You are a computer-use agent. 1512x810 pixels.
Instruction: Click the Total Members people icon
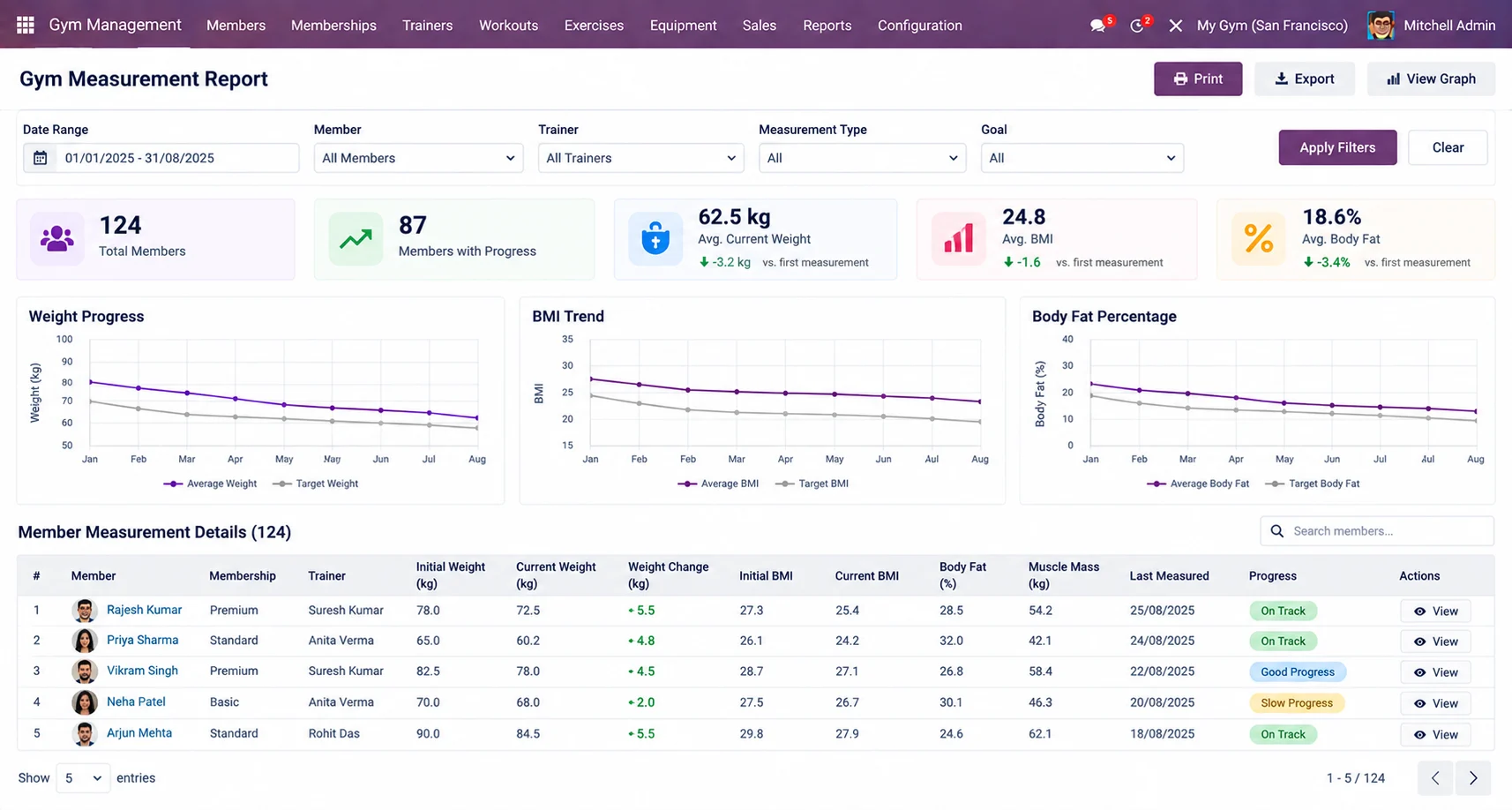point(57,239)
